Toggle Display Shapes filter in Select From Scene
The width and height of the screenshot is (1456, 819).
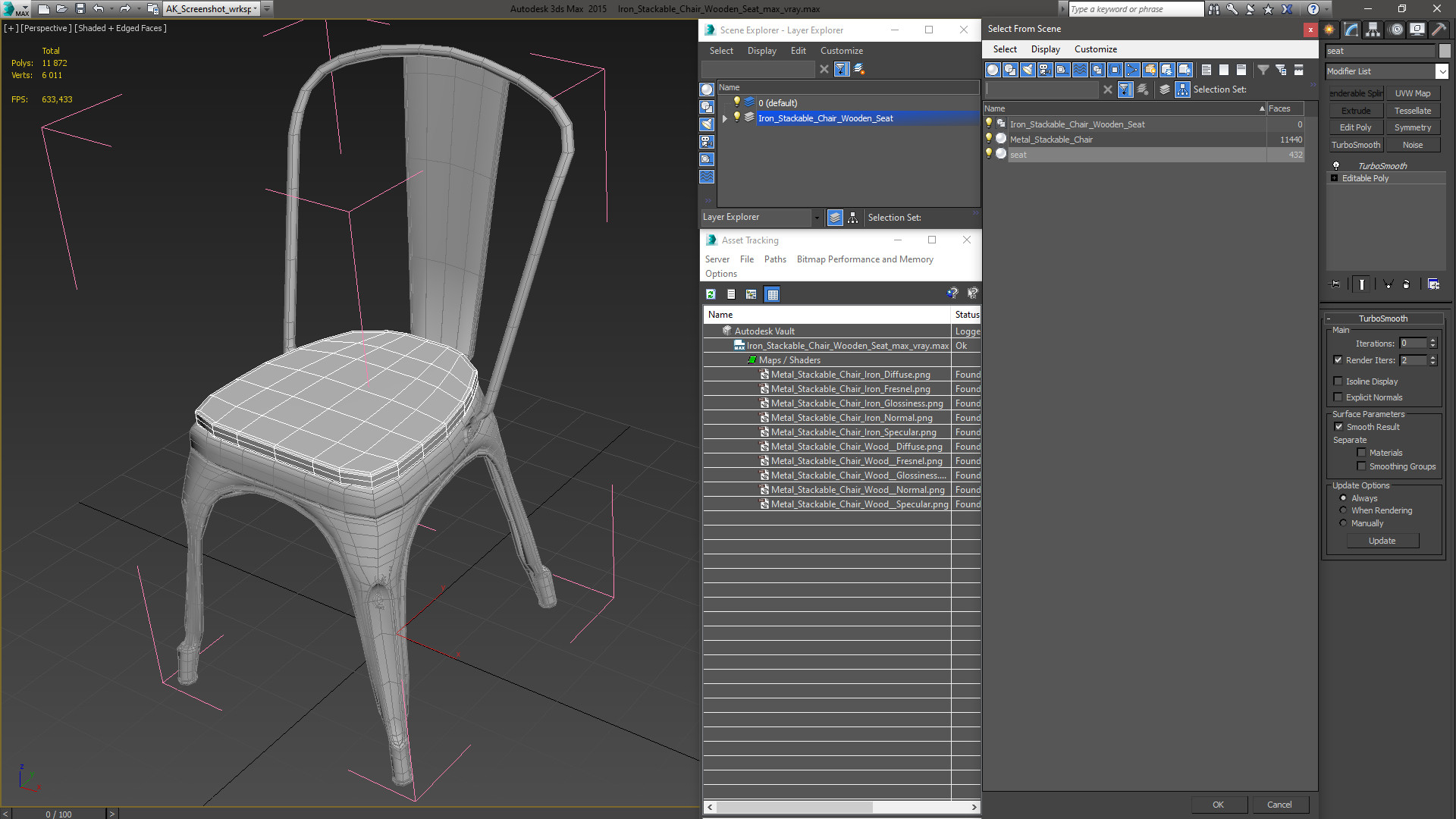[x=1010, y=70]
